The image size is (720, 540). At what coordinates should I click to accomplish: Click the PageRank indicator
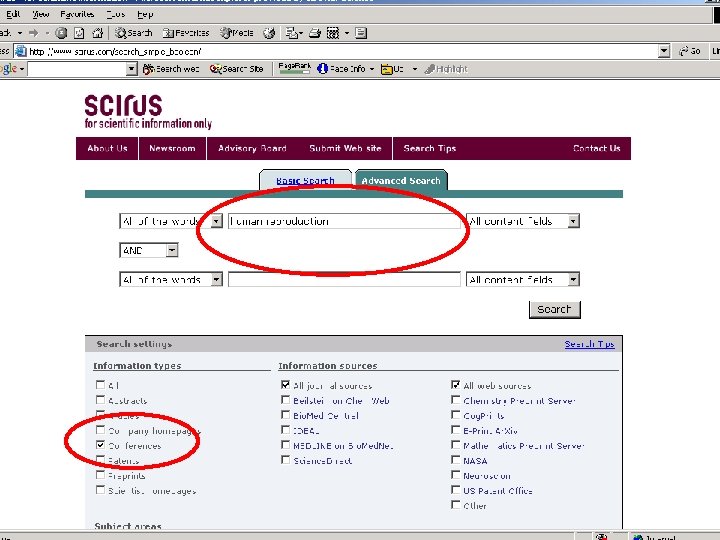point(294,68)
